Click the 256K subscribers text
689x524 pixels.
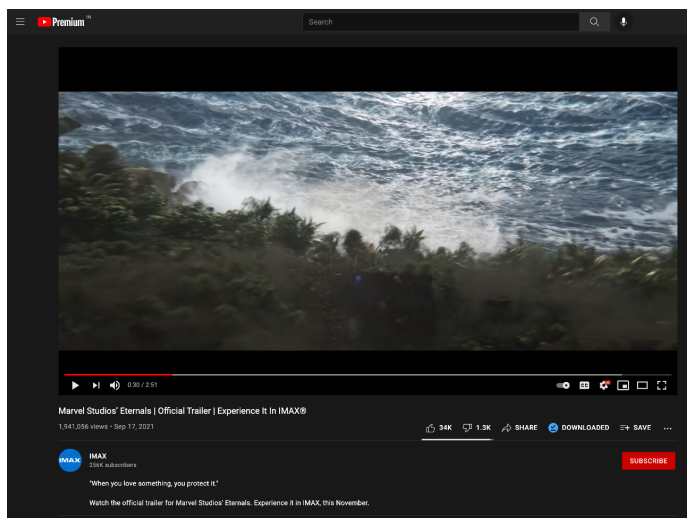[113, 465]
